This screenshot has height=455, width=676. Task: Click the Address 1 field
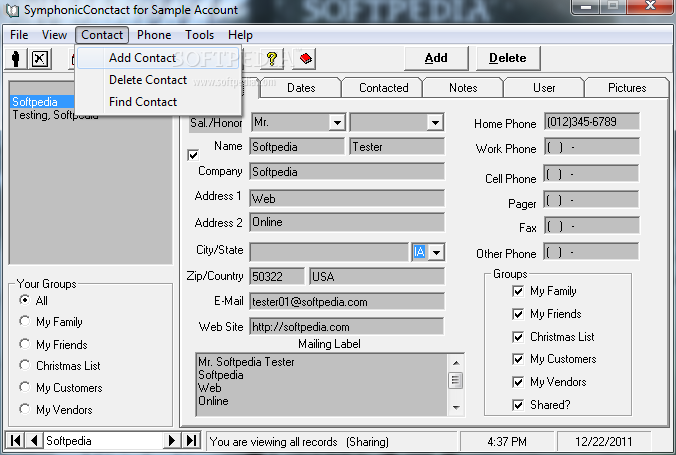point(347,198)
